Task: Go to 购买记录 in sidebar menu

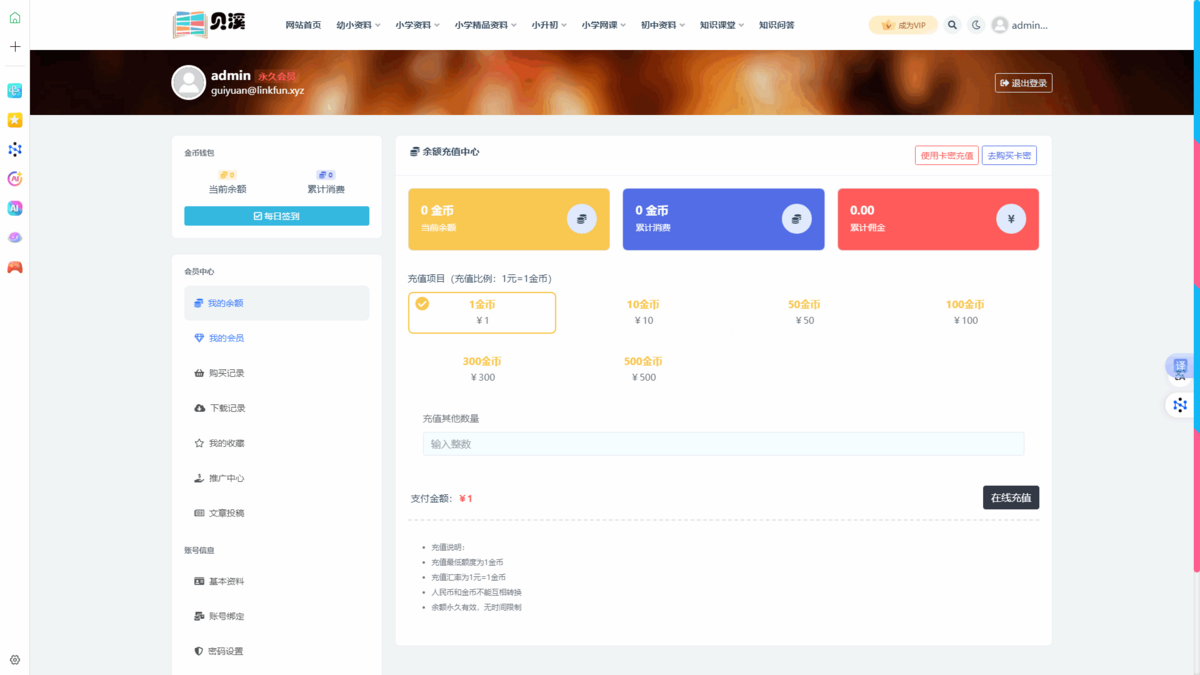Action: [x=226, y=373]
